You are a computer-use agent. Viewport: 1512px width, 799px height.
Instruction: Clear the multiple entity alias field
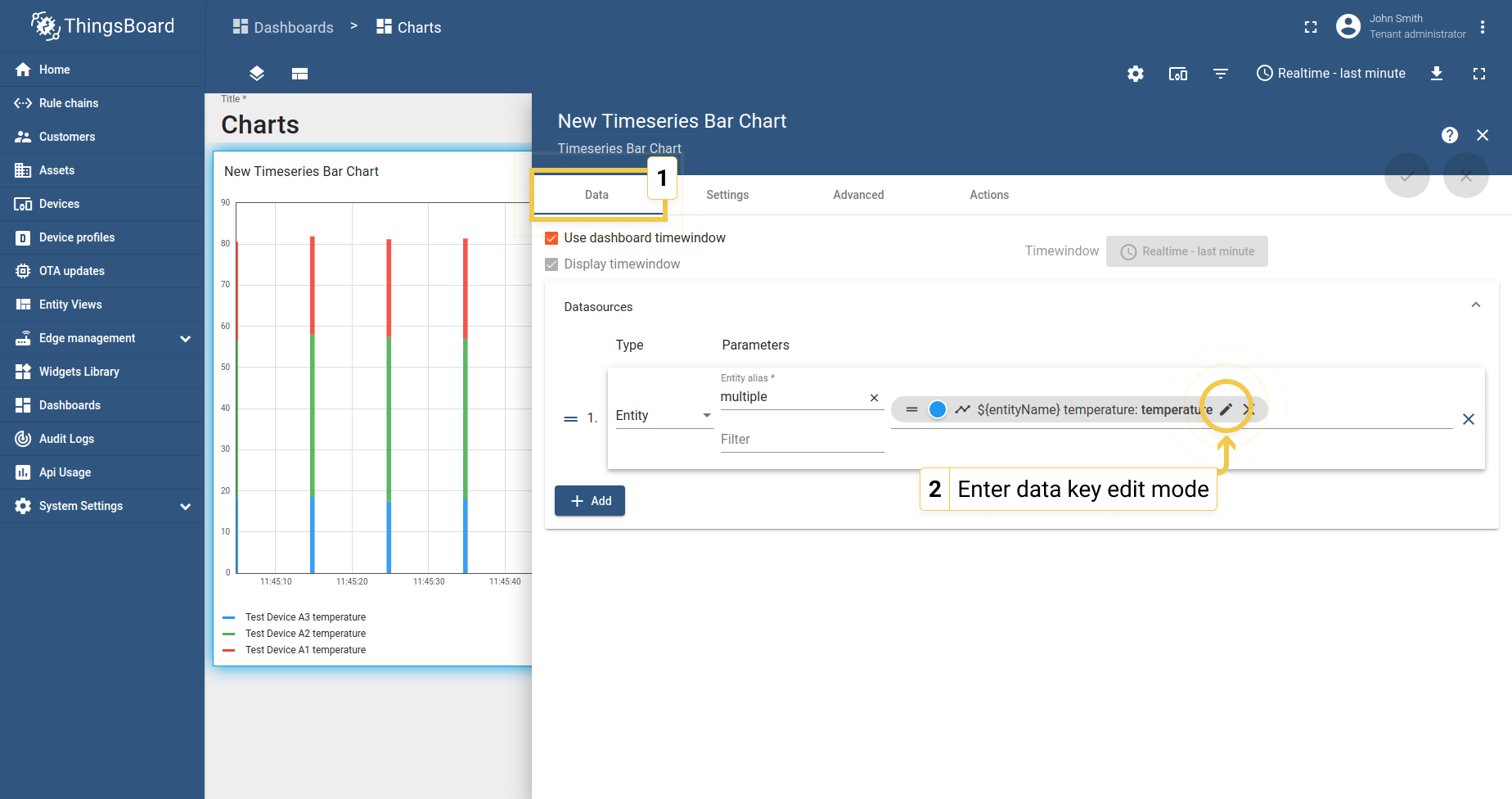pos(874,397)
